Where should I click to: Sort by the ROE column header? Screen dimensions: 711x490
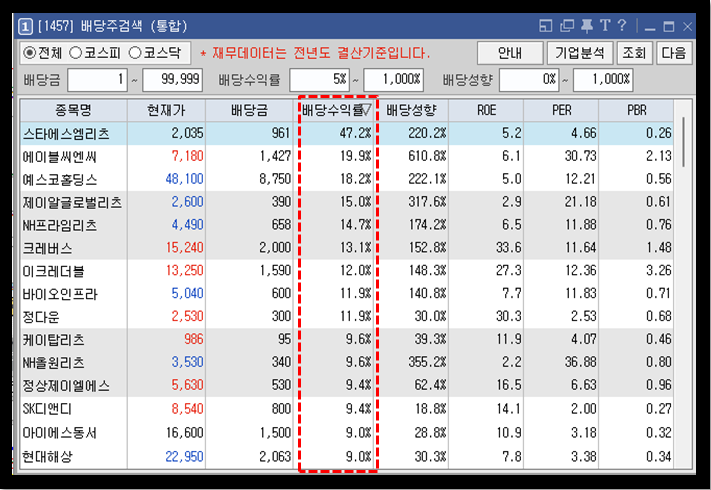coord(486,110)
